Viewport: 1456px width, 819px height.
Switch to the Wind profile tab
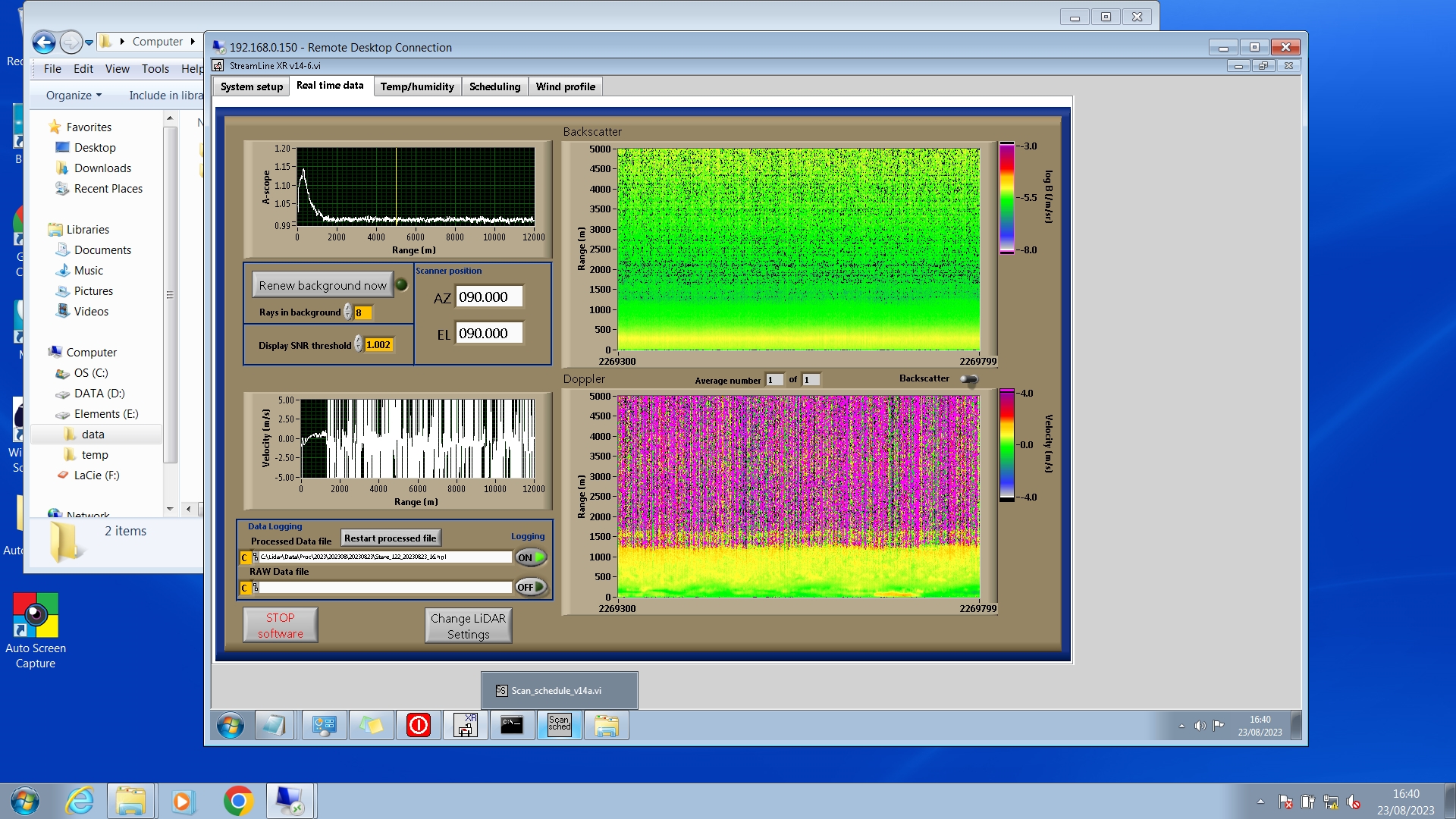click(x=565, y=86)
